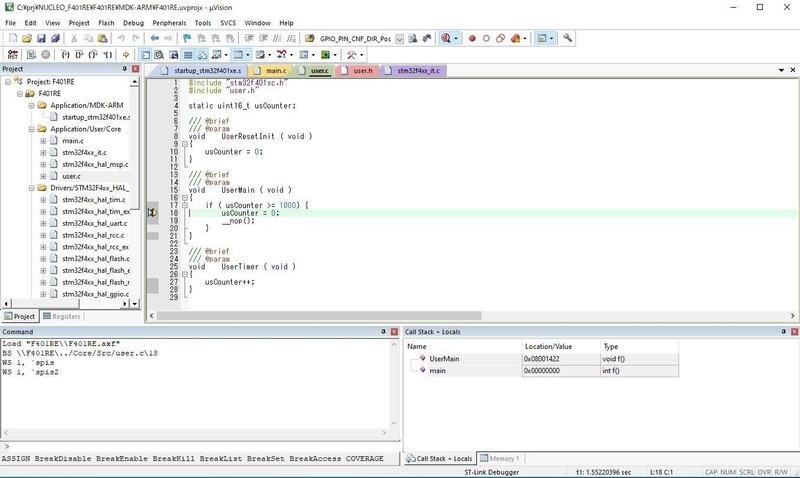Open the Watch windows dropdown arrow
This screenshot has height=478, width=800.
(226, 55)
